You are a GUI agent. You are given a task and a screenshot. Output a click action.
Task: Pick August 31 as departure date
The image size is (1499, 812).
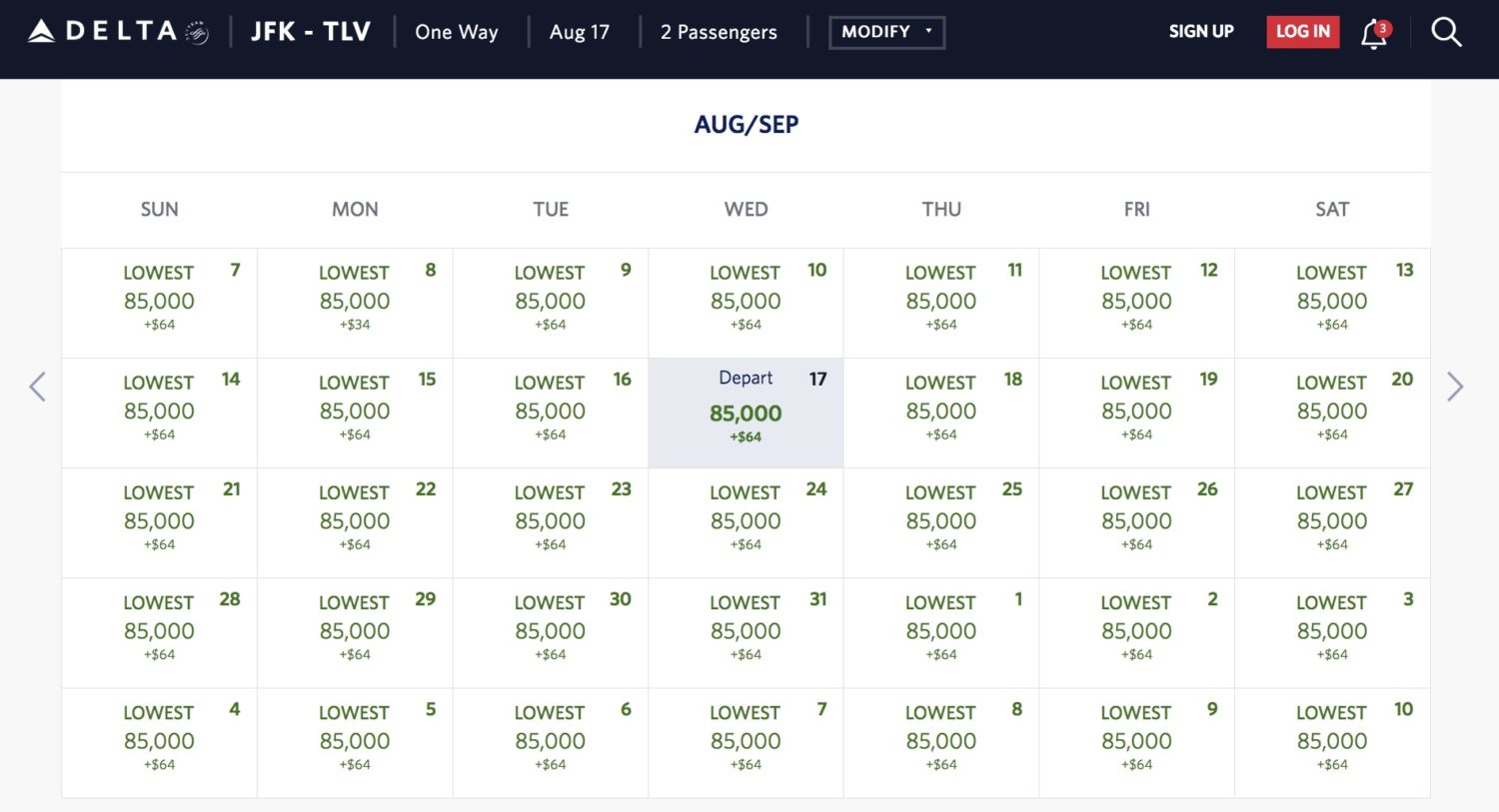click(746, 632)
